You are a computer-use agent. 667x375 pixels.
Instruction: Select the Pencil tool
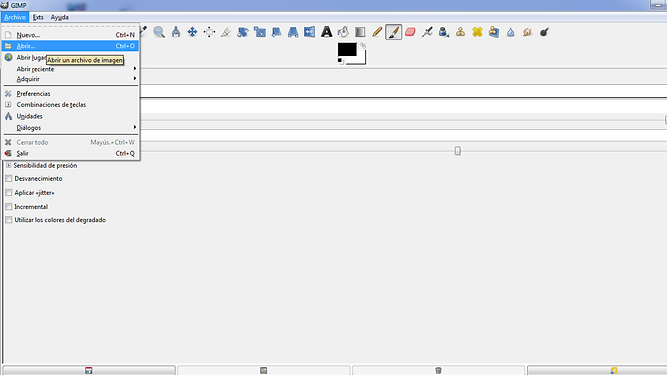coord(377,32)
